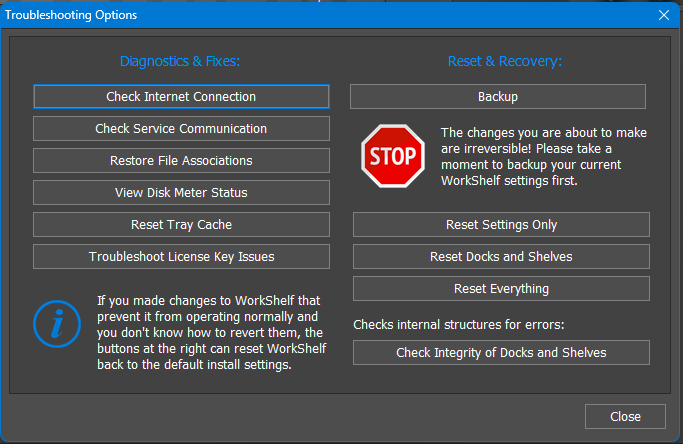Click the Check Internet Connection button
The height and width of the screenshot is (444, 683).
181,97
